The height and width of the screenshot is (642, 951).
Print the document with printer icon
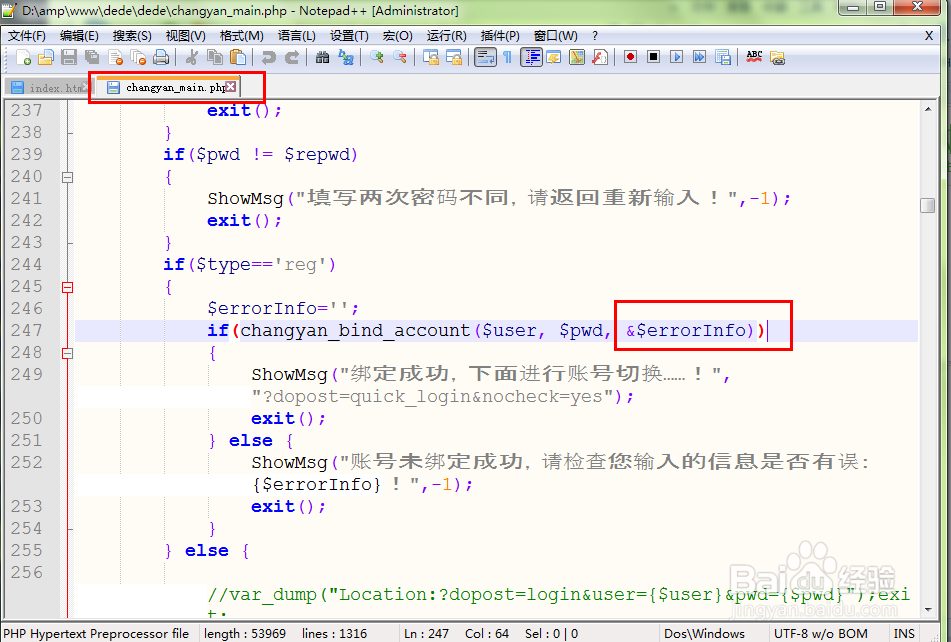coord(161,58)
